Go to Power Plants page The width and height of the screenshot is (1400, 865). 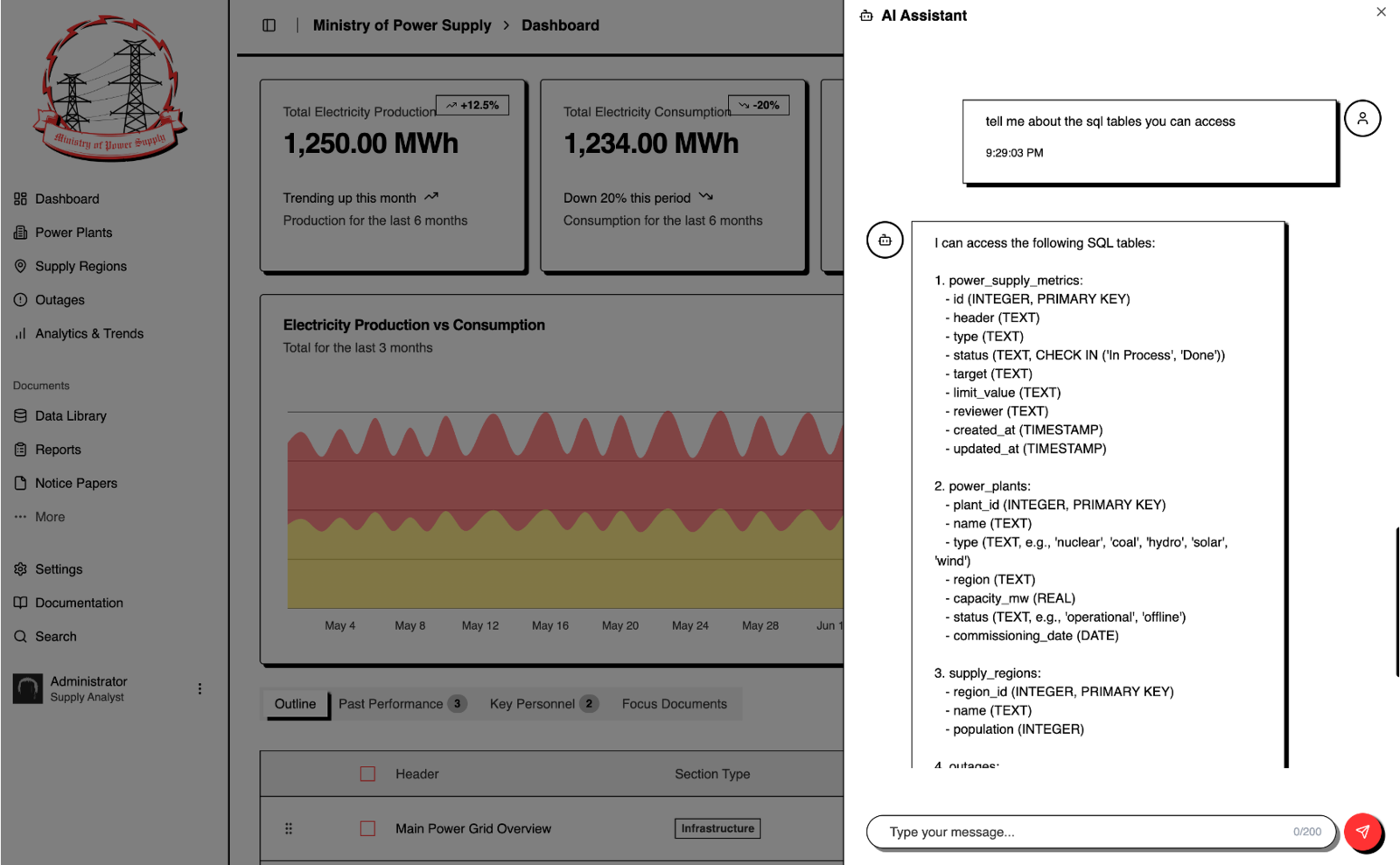click(73, 233)
